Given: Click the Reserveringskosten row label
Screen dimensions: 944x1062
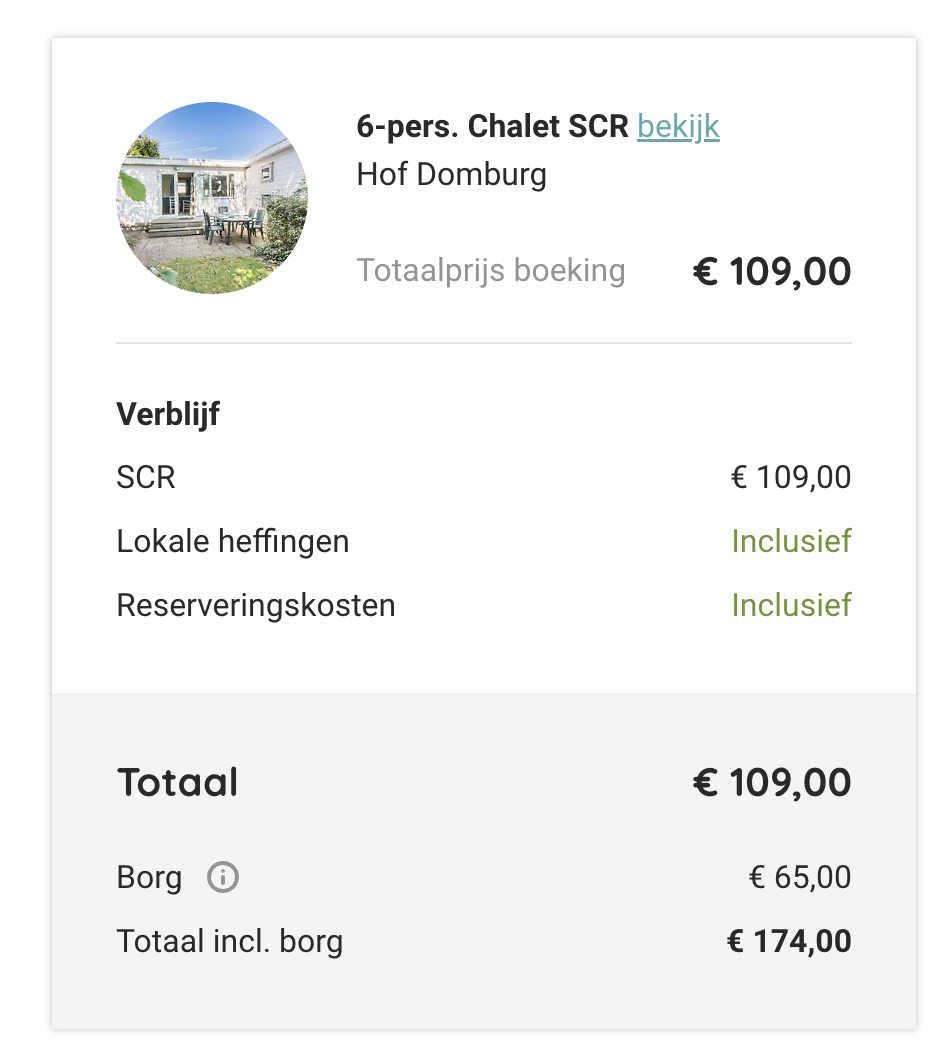Looking at the screenshot, I should [256, 606].
